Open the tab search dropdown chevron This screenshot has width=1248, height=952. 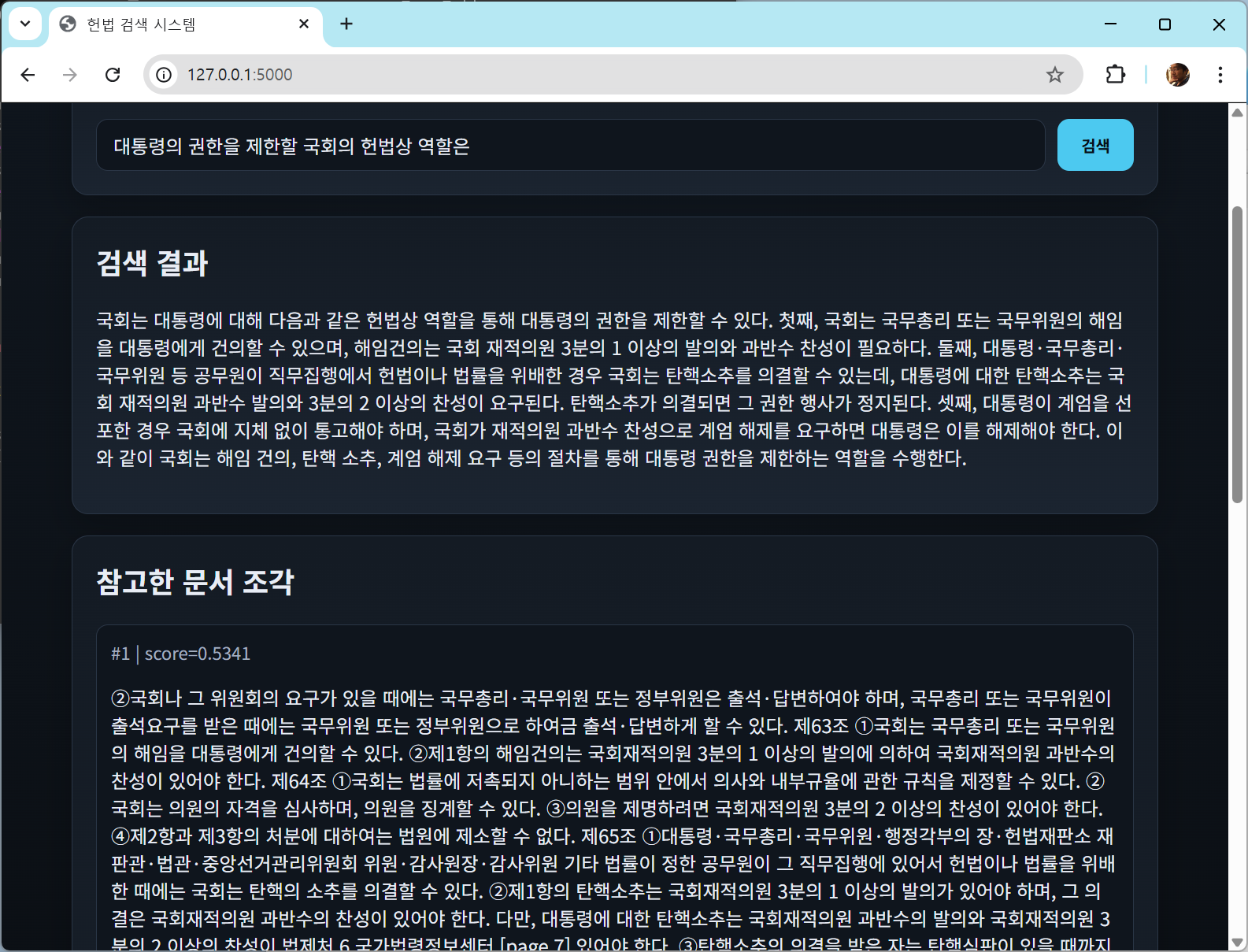(x=25, y=24)
